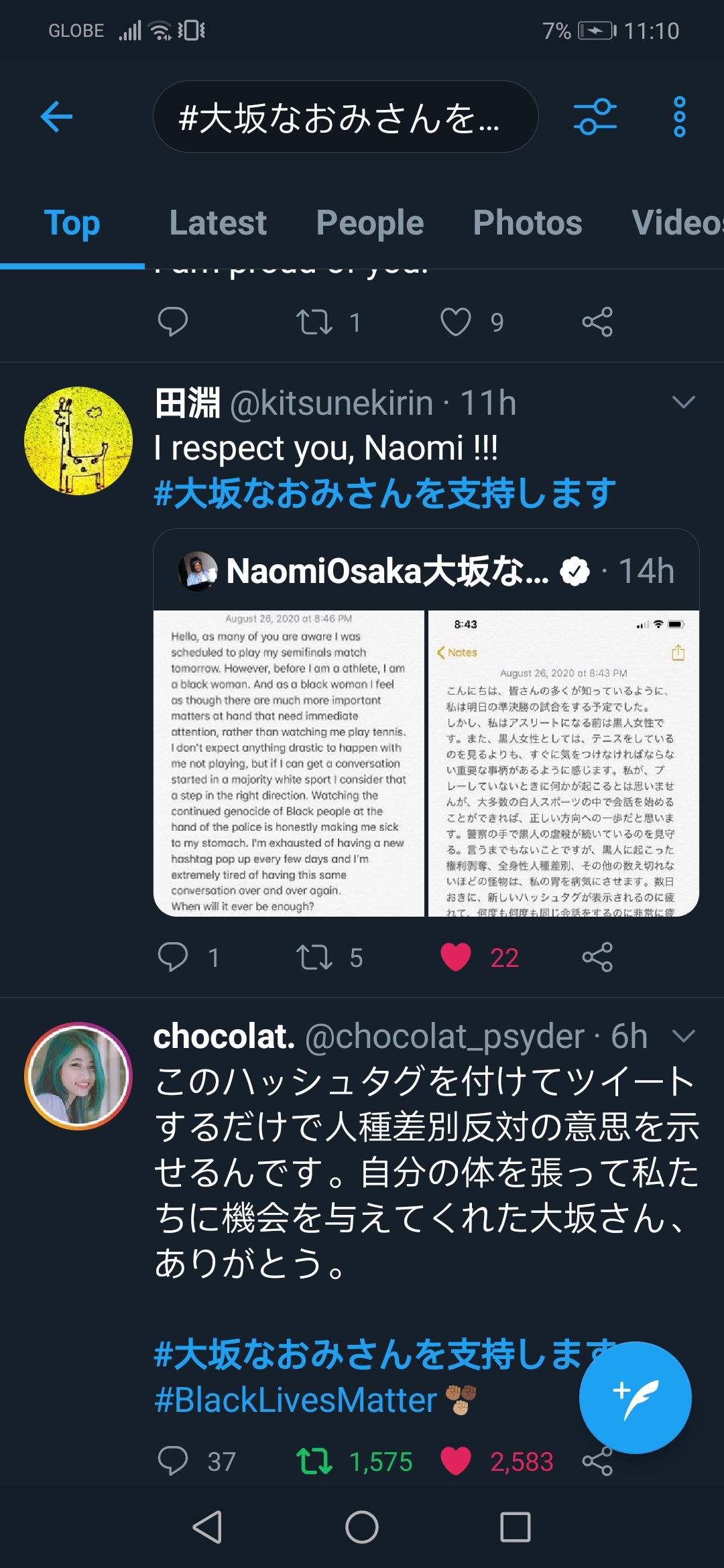Switch to the Photos tab
Viewport: 724px width, 1568px height.
(x=529, y=223)
